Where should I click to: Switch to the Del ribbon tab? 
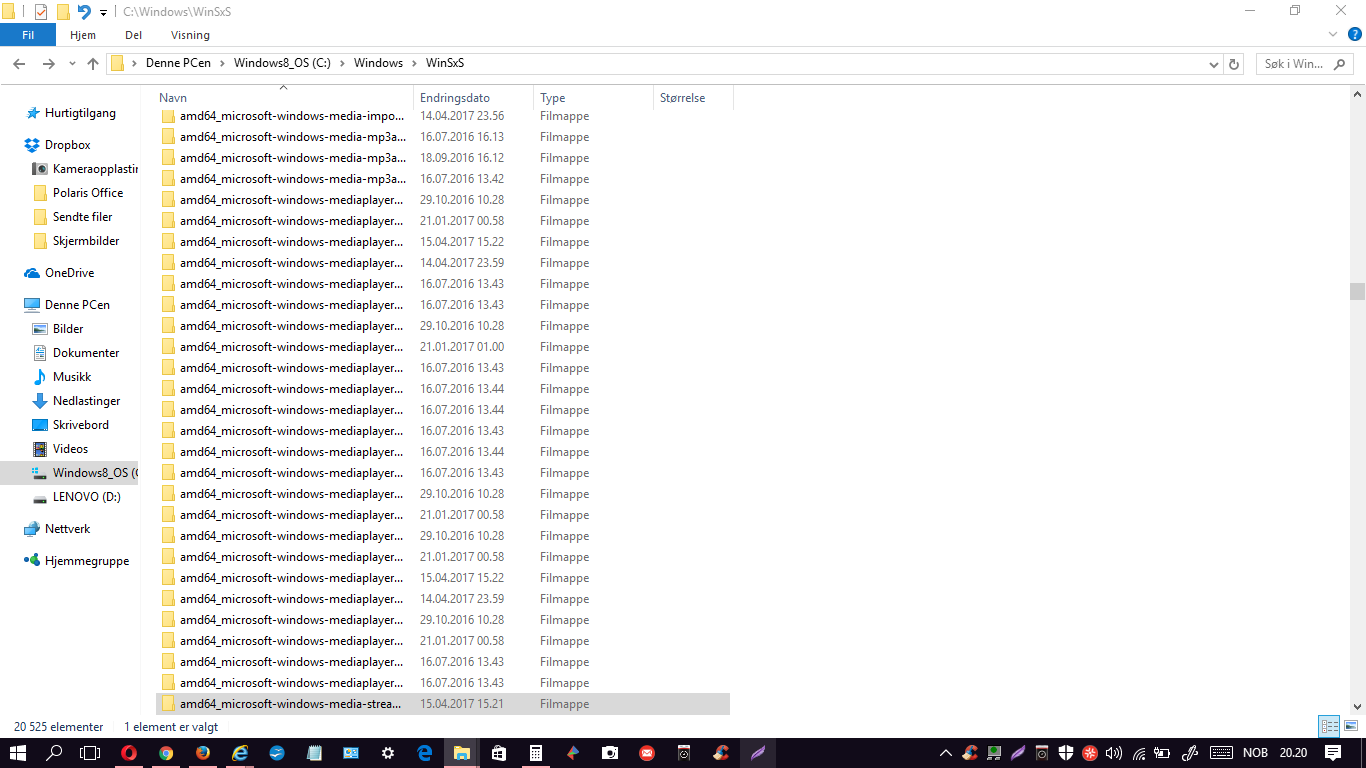point(133,35)
